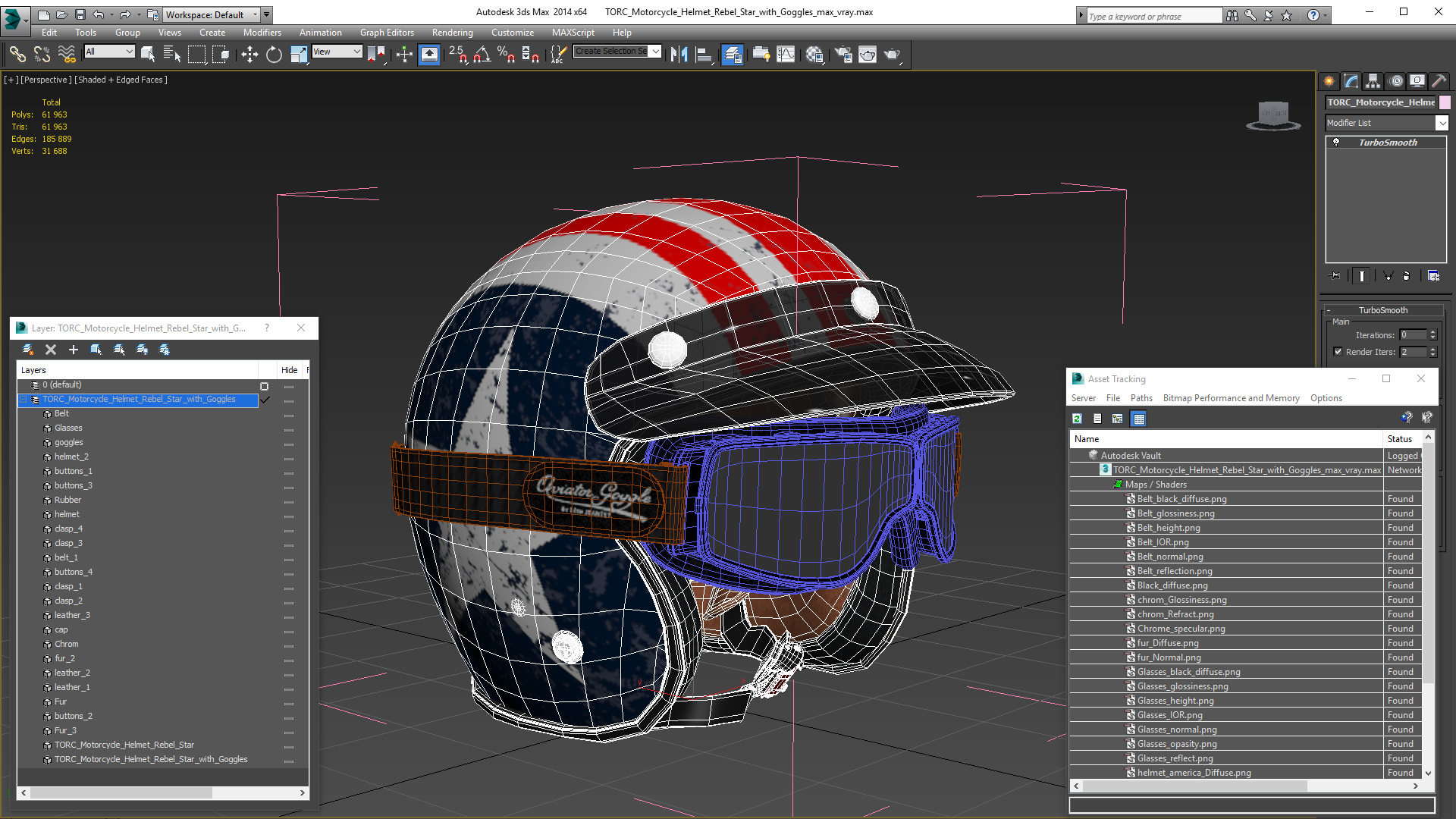Click the ViewCube in viewport
The height and width of the screenshot is (819, 1456).
1273,115
